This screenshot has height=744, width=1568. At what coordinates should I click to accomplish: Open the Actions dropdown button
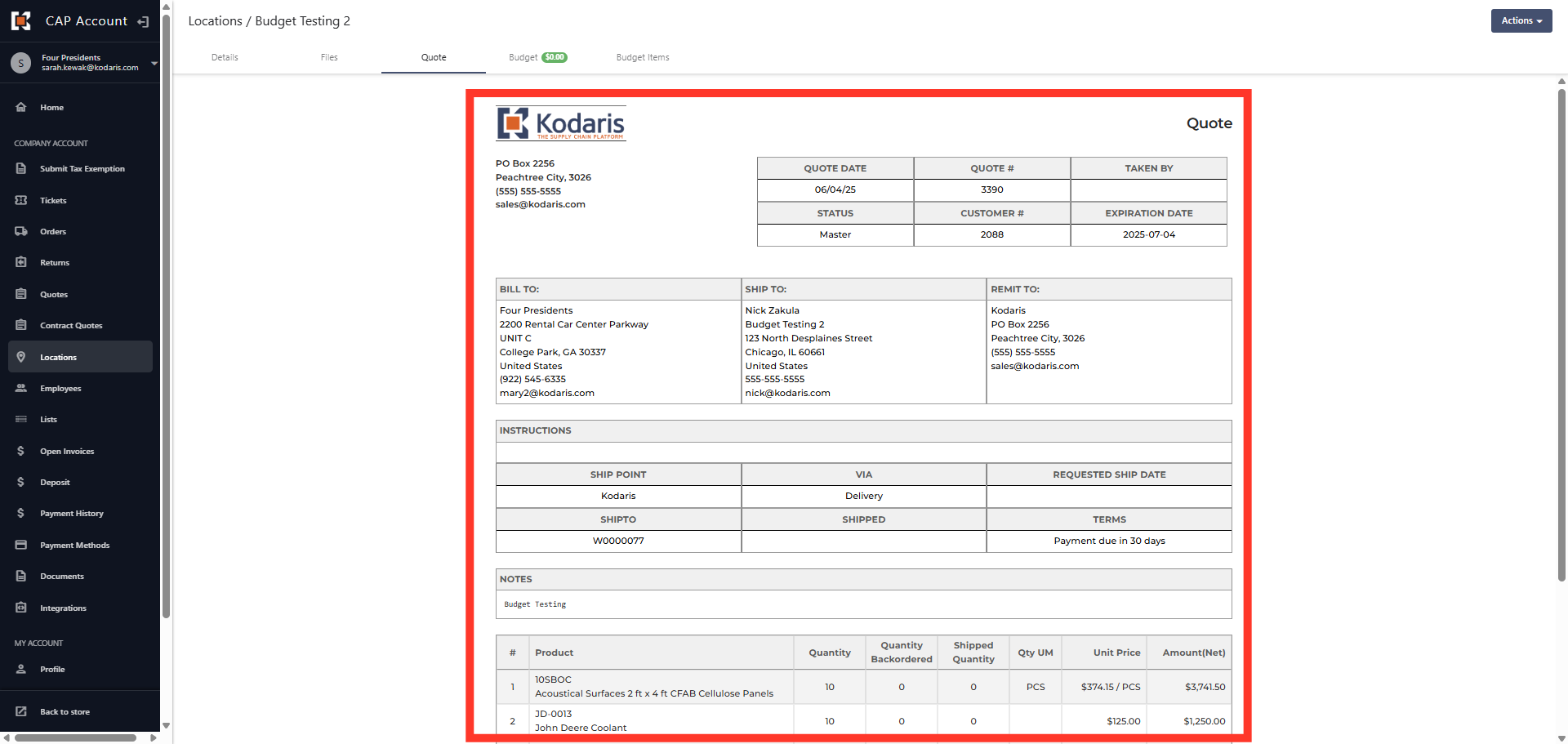pyautogui.click(x=1521, y=20)
